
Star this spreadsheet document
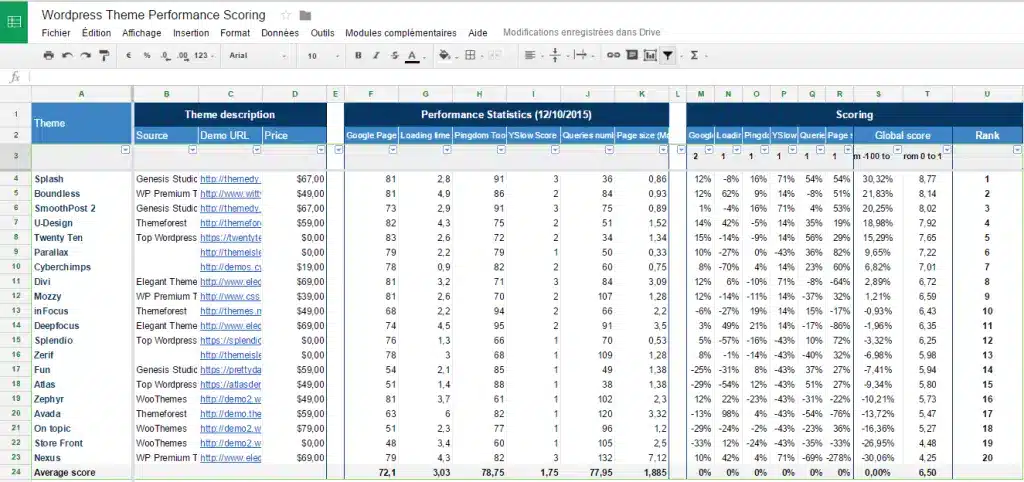tap(286, 15)
